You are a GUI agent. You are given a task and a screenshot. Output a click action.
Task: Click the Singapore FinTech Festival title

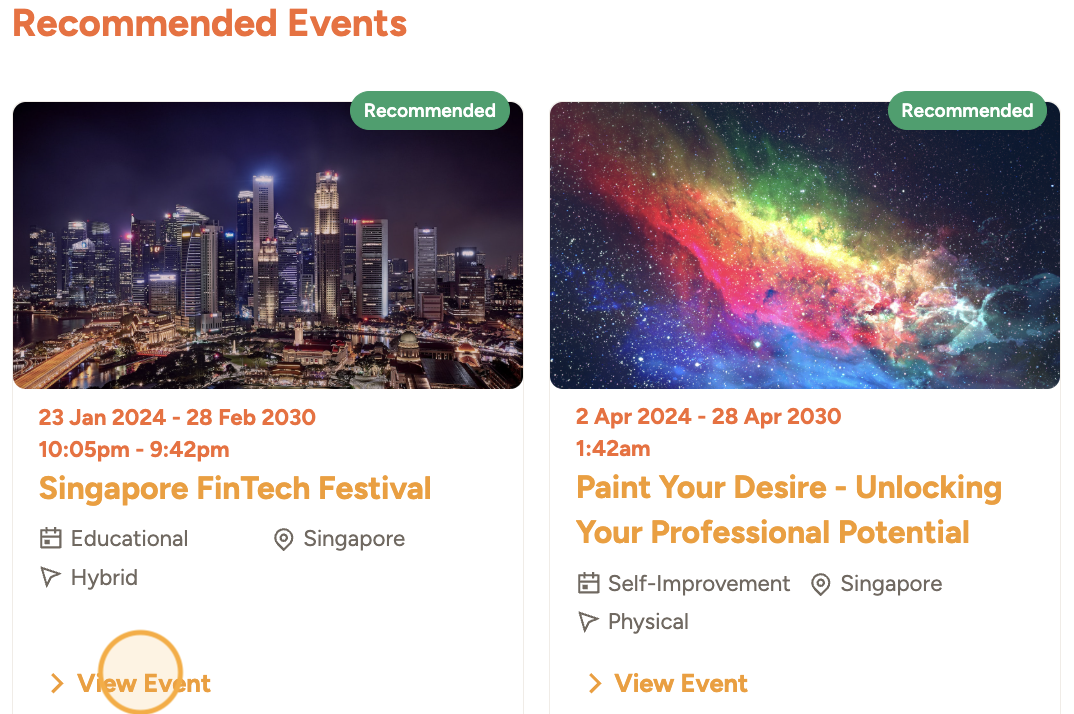pos(235,488)
